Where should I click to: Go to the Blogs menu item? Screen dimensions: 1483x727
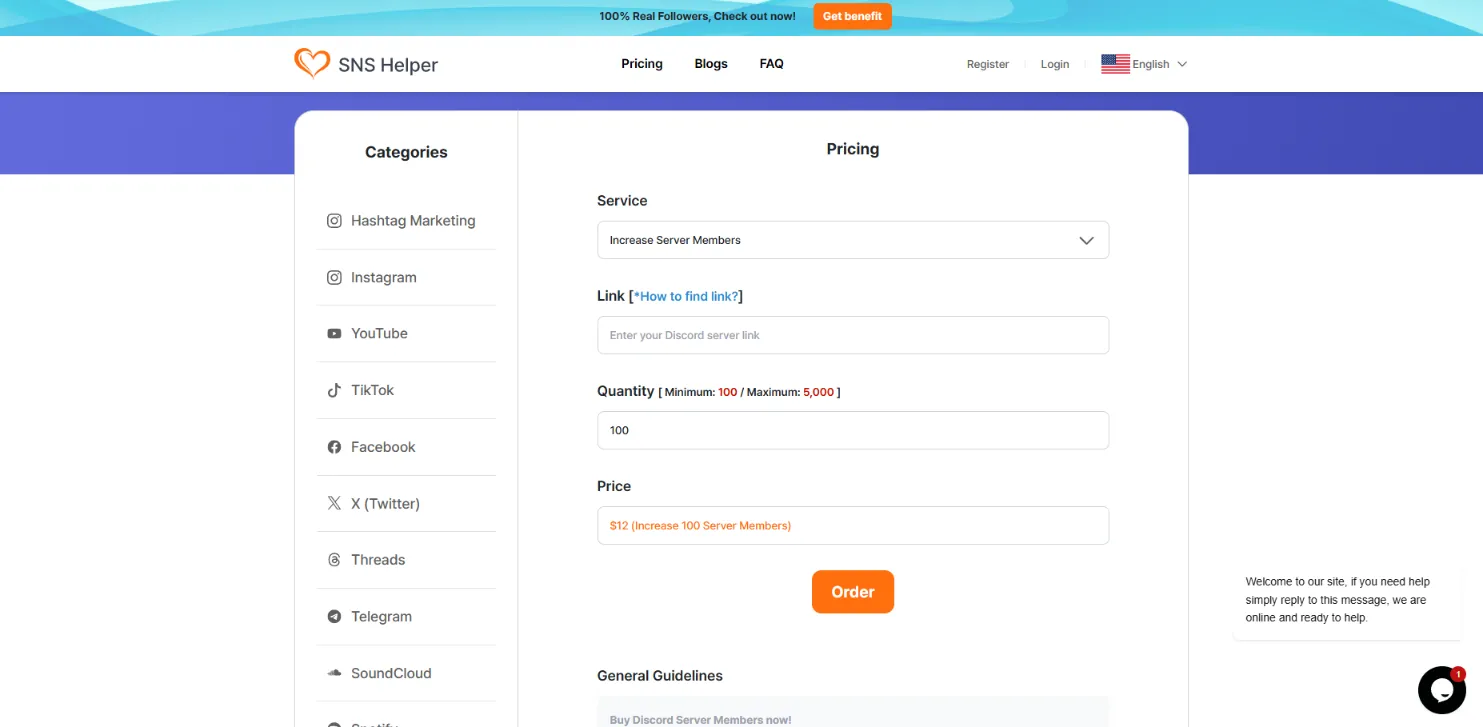pos(711,64)
